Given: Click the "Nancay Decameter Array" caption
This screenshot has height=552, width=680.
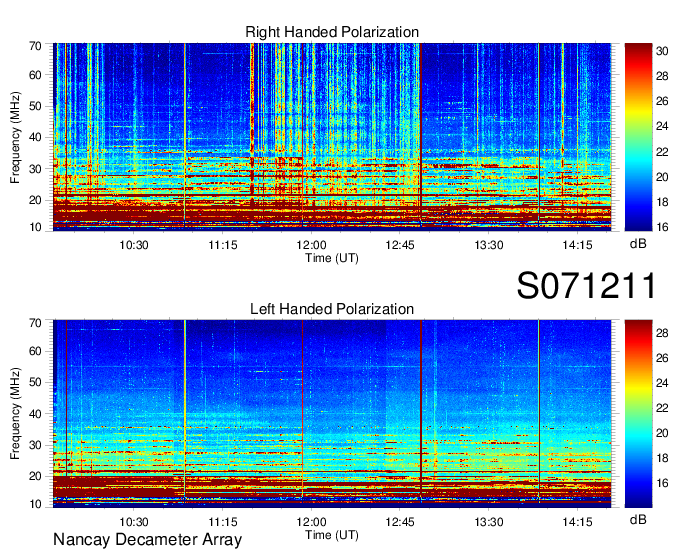Looking at the screenshot, I should (147, 539).
